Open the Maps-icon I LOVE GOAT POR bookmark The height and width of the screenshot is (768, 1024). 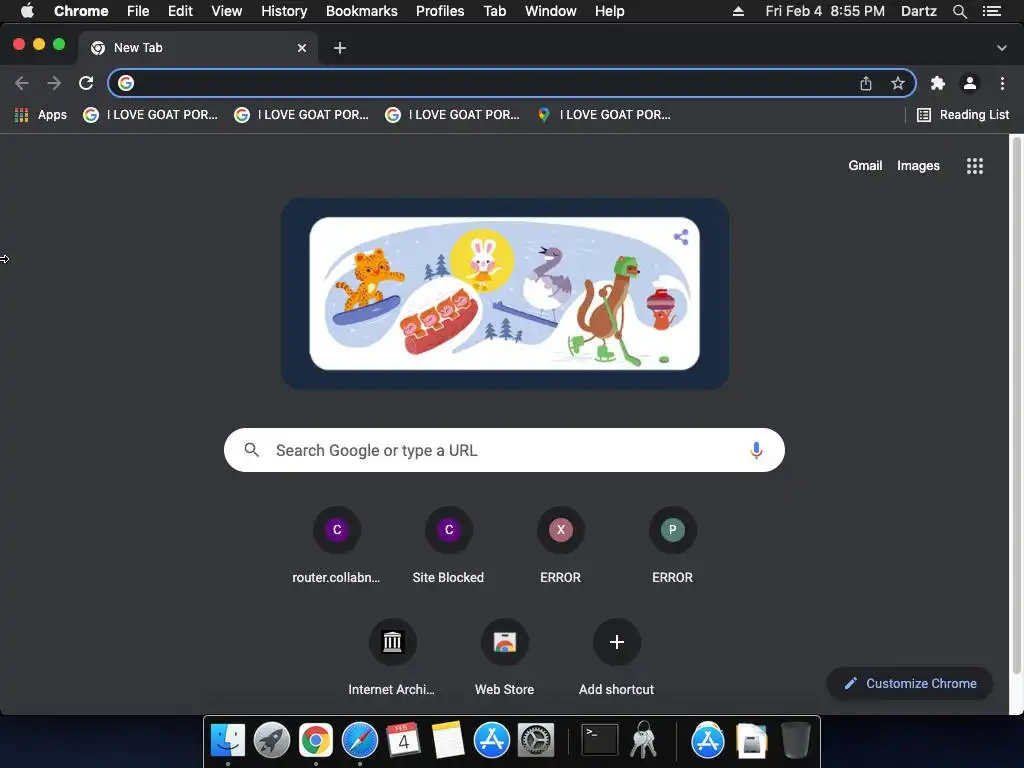603,115
